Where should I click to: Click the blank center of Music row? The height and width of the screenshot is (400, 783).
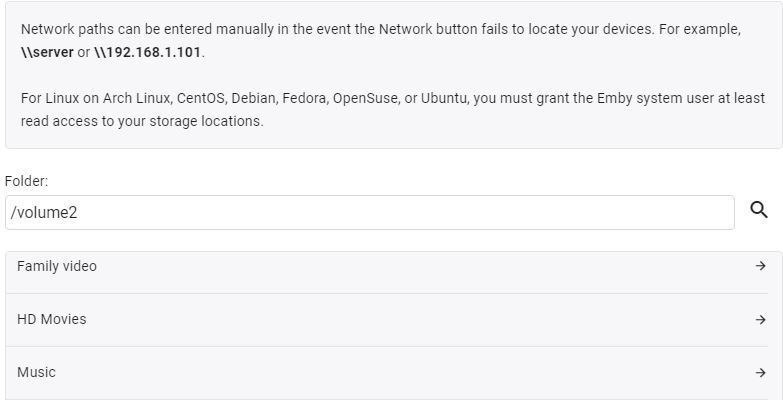[400, 373]
